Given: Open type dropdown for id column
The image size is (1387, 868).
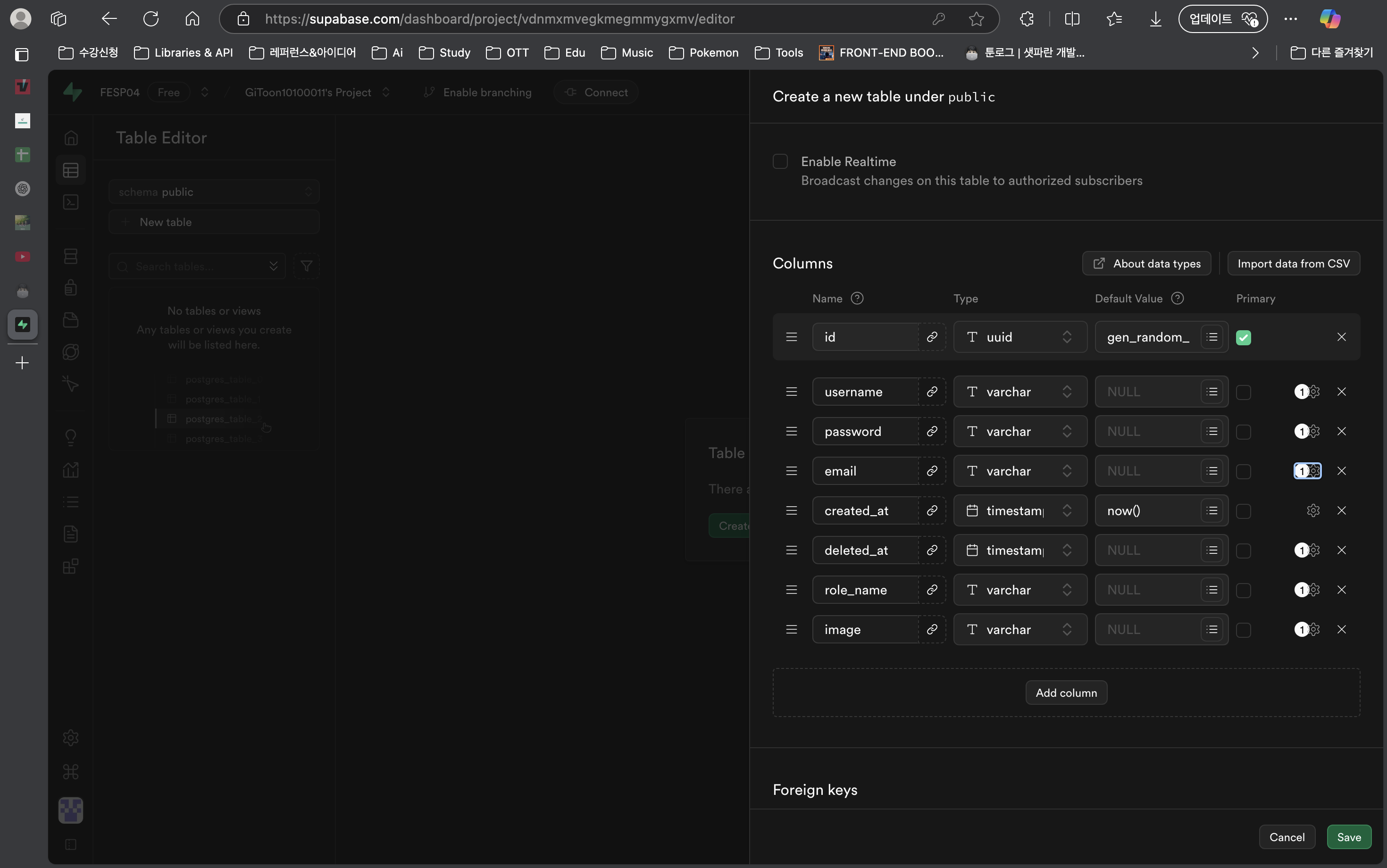Looking at the screenshot, I should pyautogui.click(x=1020, y=337).
